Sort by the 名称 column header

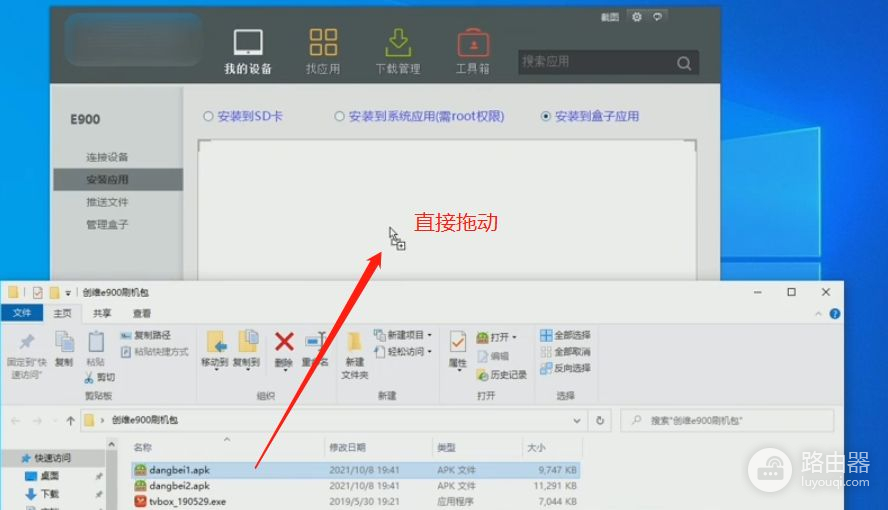pyautogui.click(x=143, y=447)
